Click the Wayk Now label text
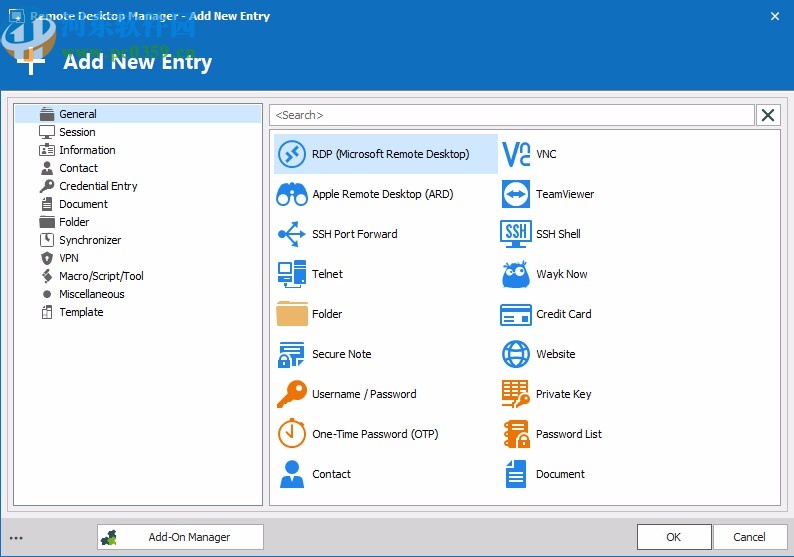Screen dimensions: 794x557 click(x=562, y=274)
